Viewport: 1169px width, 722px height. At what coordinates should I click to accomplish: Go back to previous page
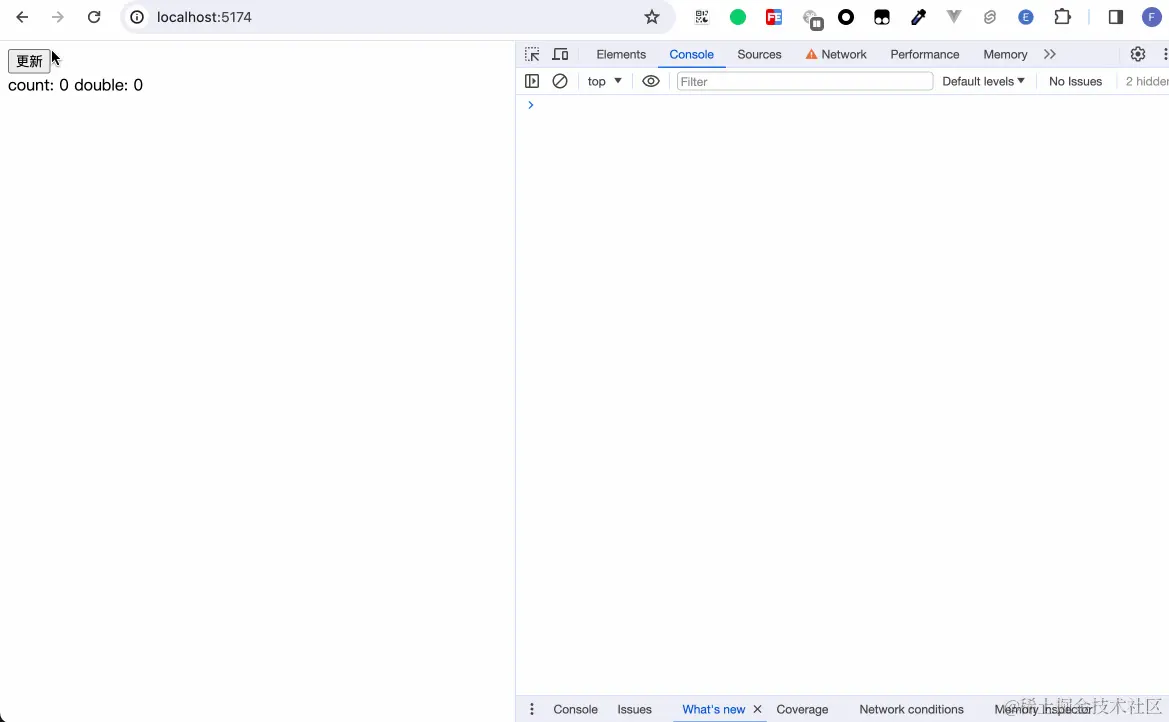pos(22,17)
